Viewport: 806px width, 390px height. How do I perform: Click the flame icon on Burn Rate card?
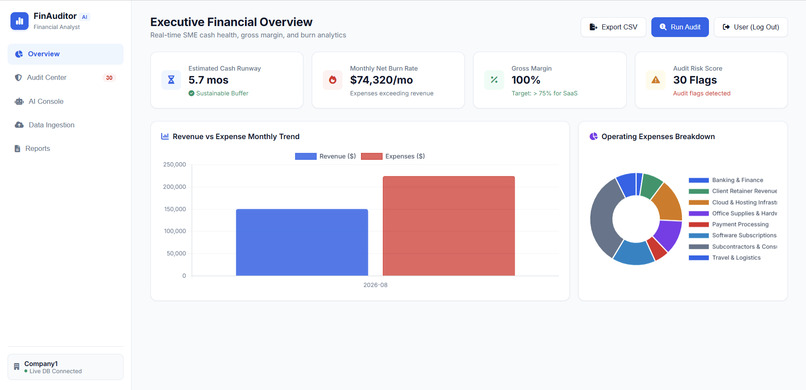[x=333, y=80]
